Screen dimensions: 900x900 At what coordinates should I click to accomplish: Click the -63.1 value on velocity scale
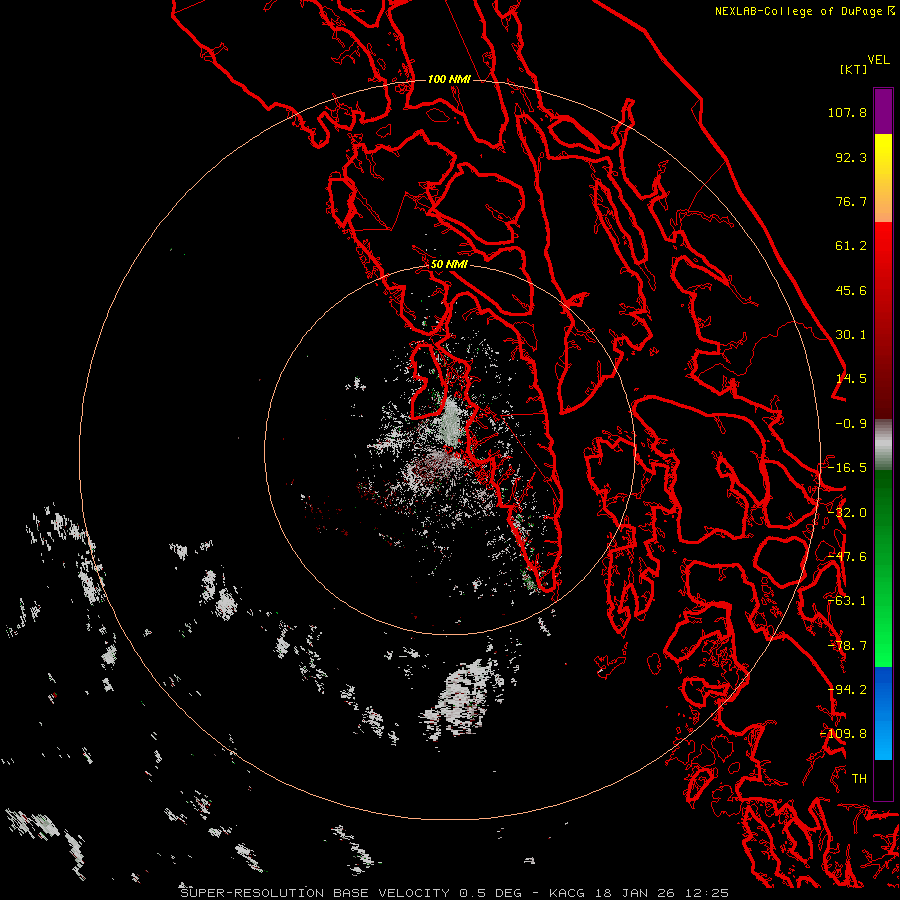847,601
